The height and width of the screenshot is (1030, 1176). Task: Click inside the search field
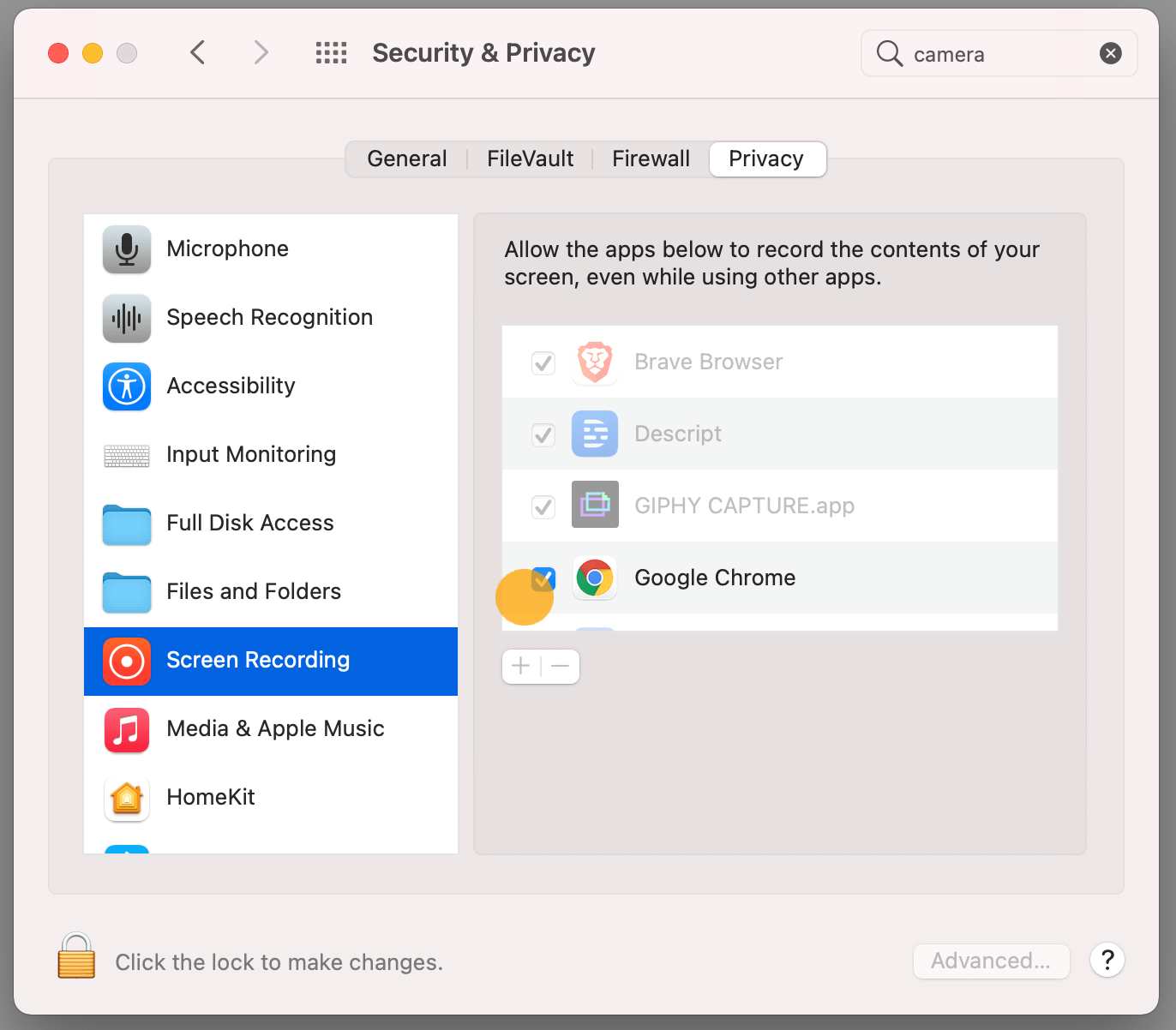(986, 53)
